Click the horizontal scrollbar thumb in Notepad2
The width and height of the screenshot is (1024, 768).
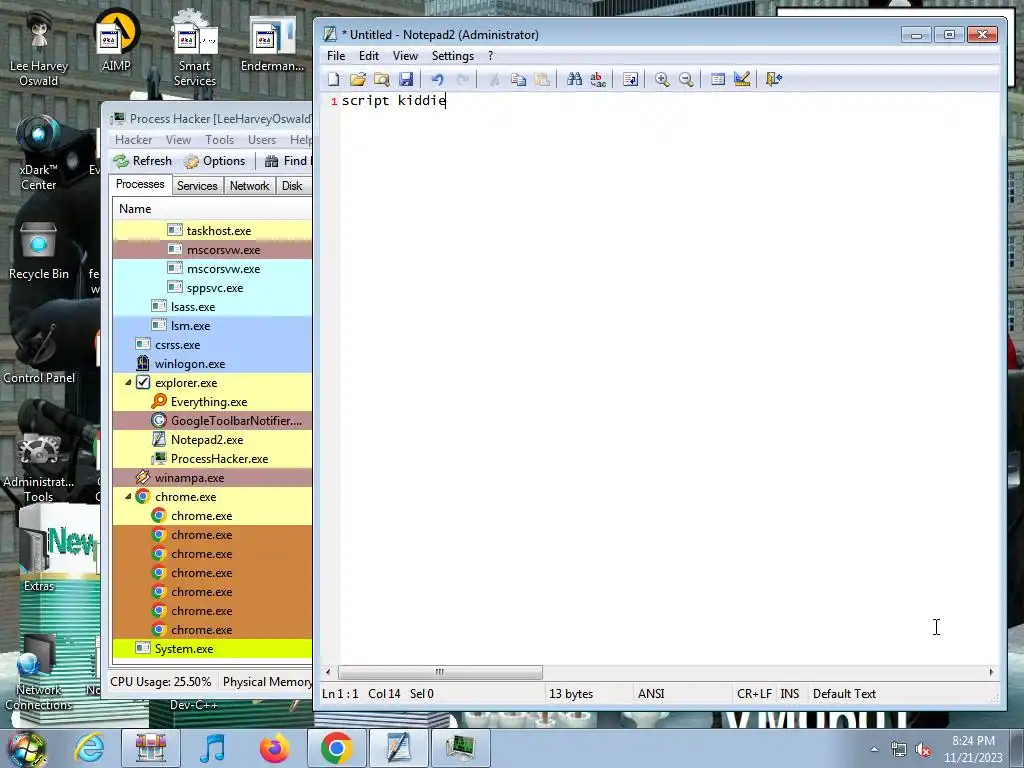440,672
